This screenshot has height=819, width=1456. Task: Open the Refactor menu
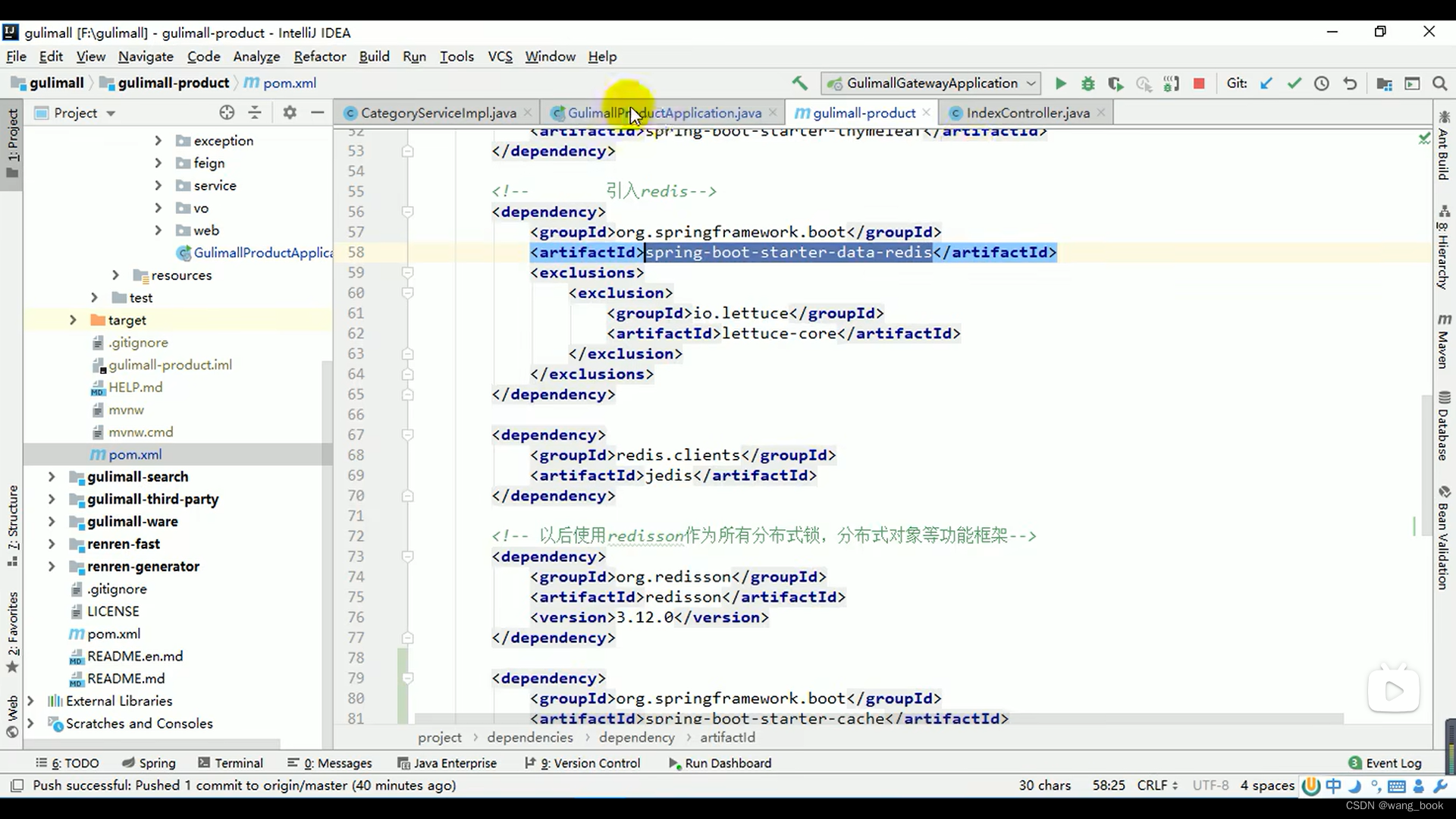tap(319, 57)
